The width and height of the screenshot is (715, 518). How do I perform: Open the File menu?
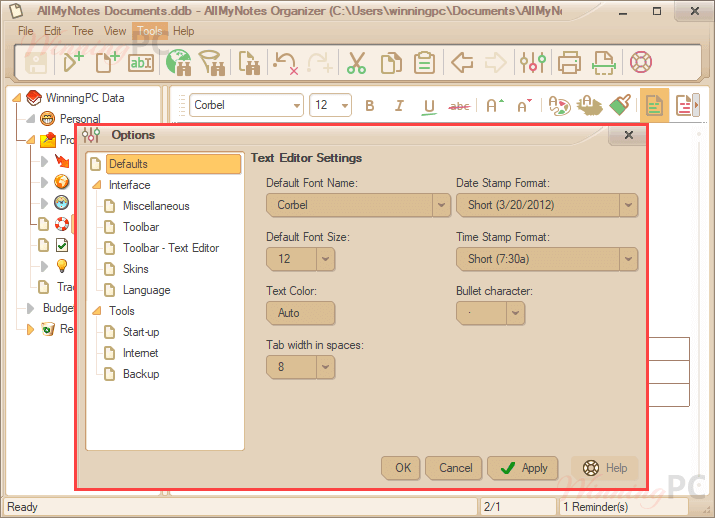pyautogui.click(x=26, y=31)
